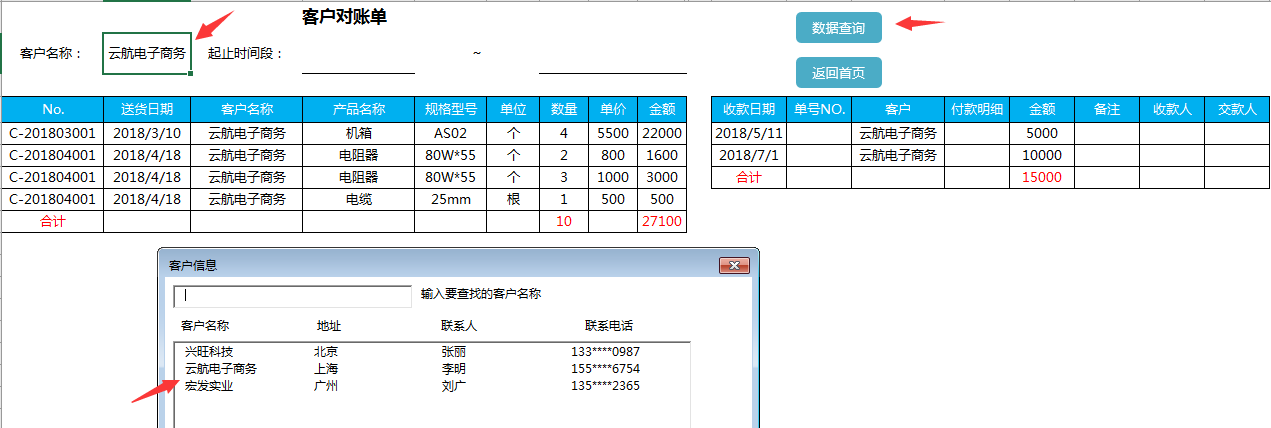1271x428 pixels.
Task: Click the No. column header
Action: tap(53, 109)
